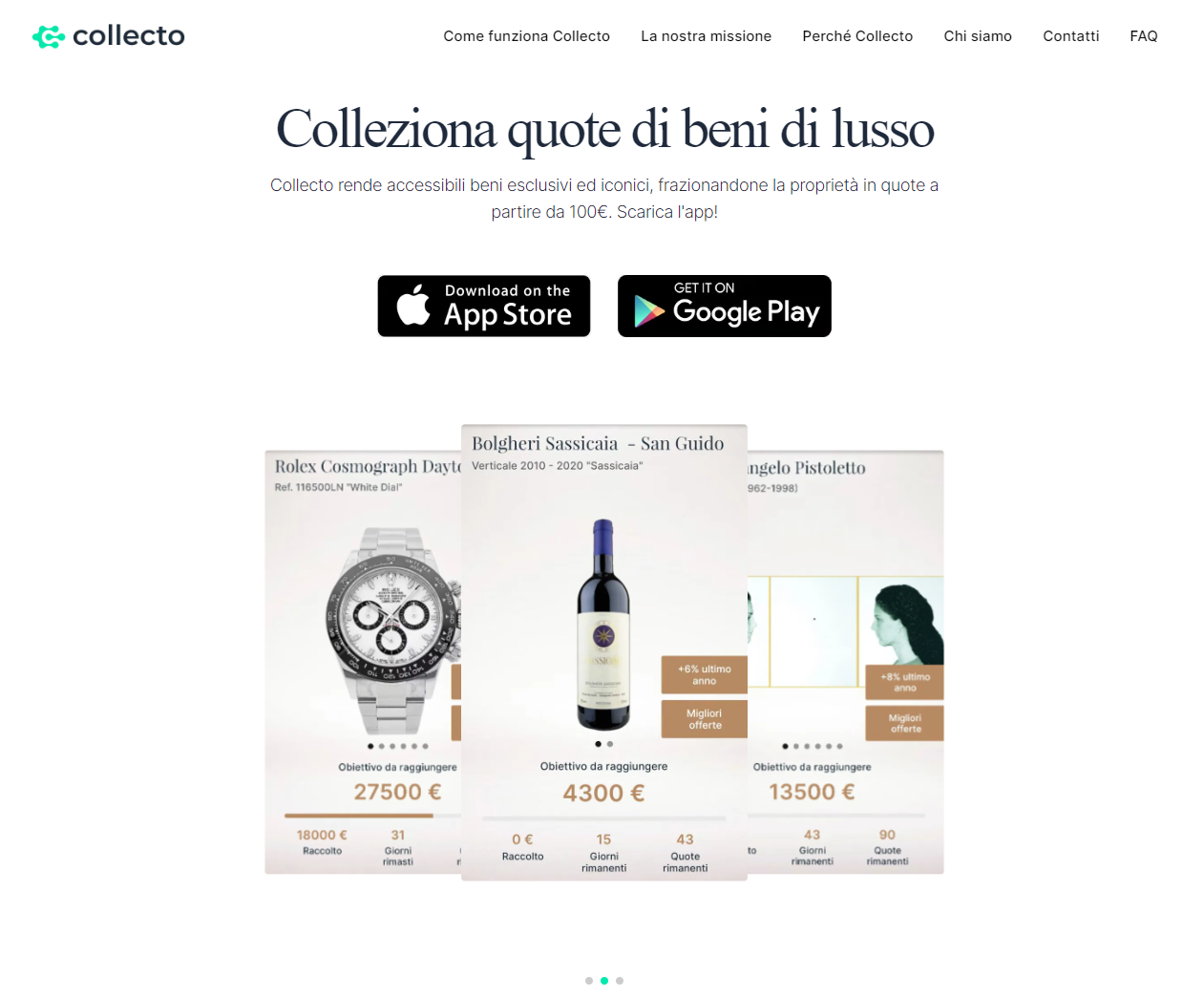
Task: Click the Rolex Cosmograph watch image
Action: 393,628
